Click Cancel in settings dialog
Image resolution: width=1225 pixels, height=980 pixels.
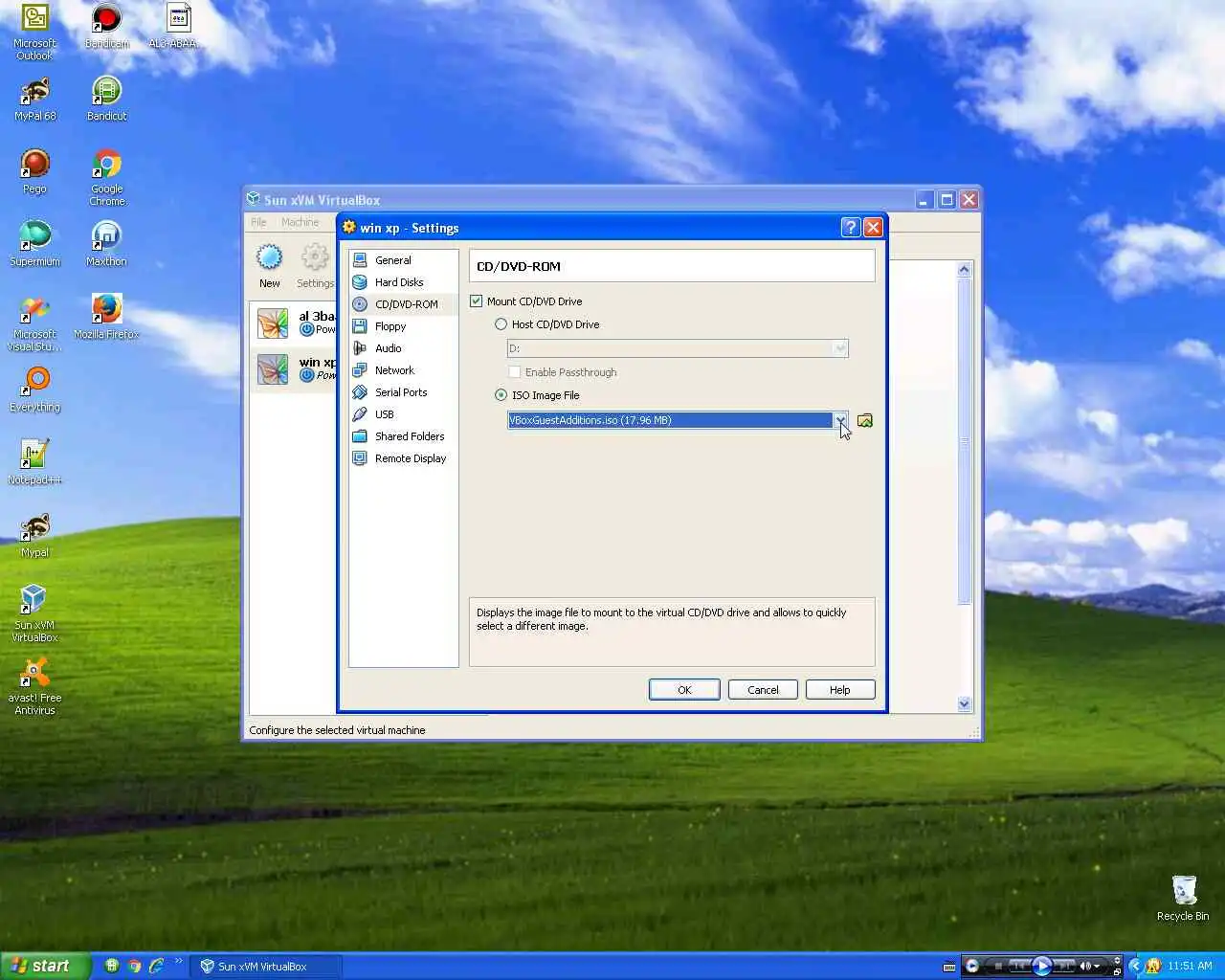(x=763, y=690)
